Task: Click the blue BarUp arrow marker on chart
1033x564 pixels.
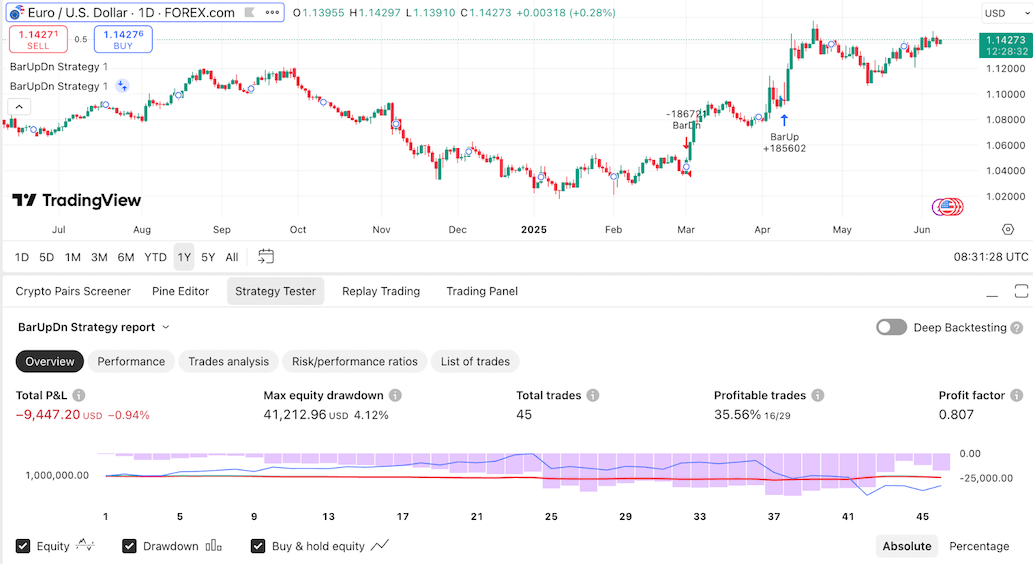Action: click(x=784, y=121)
